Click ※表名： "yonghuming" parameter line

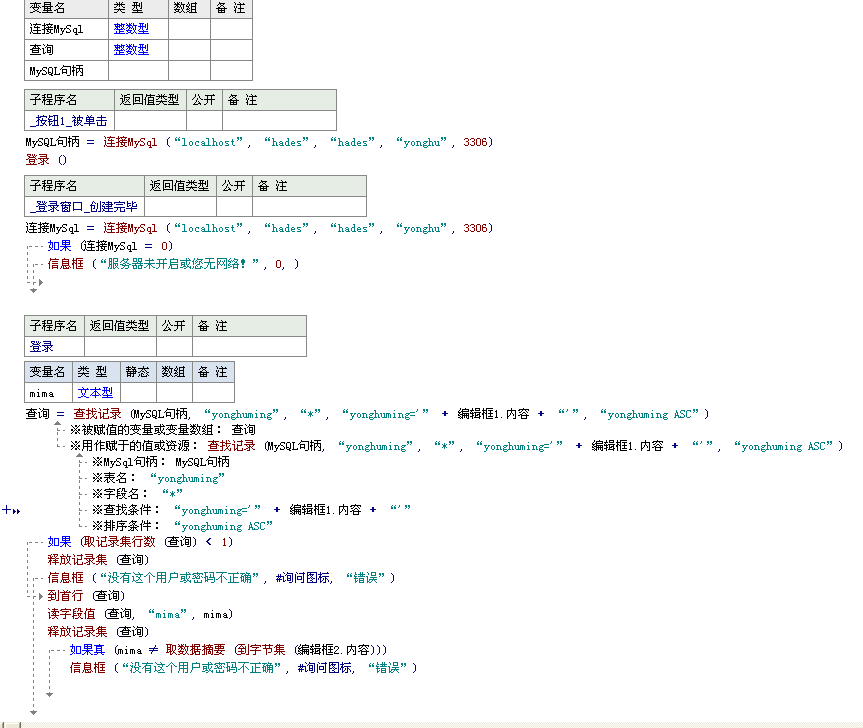click(x=159, y=477)
